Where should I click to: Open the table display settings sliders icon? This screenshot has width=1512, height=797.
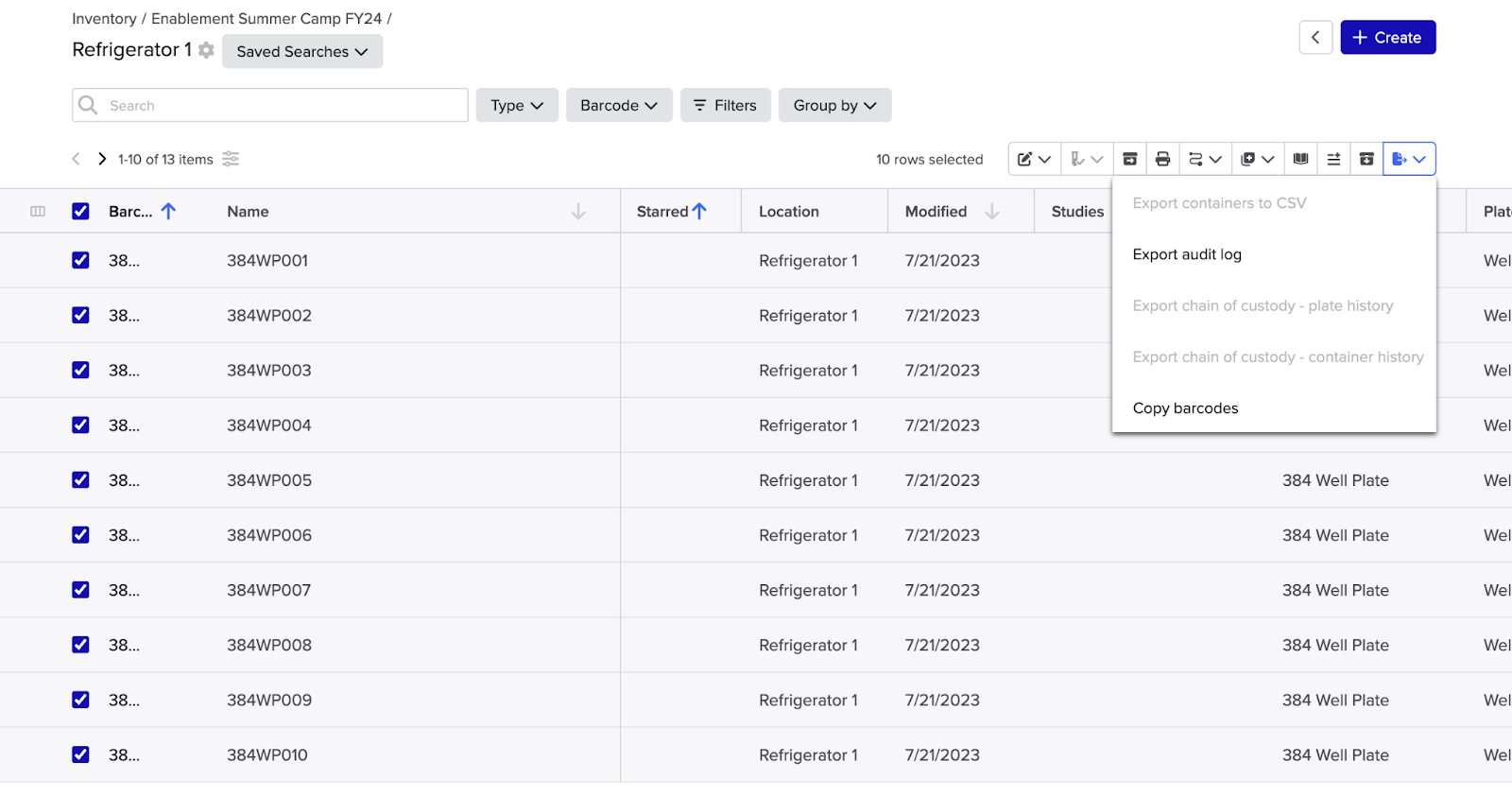click(x=231, y=159)
